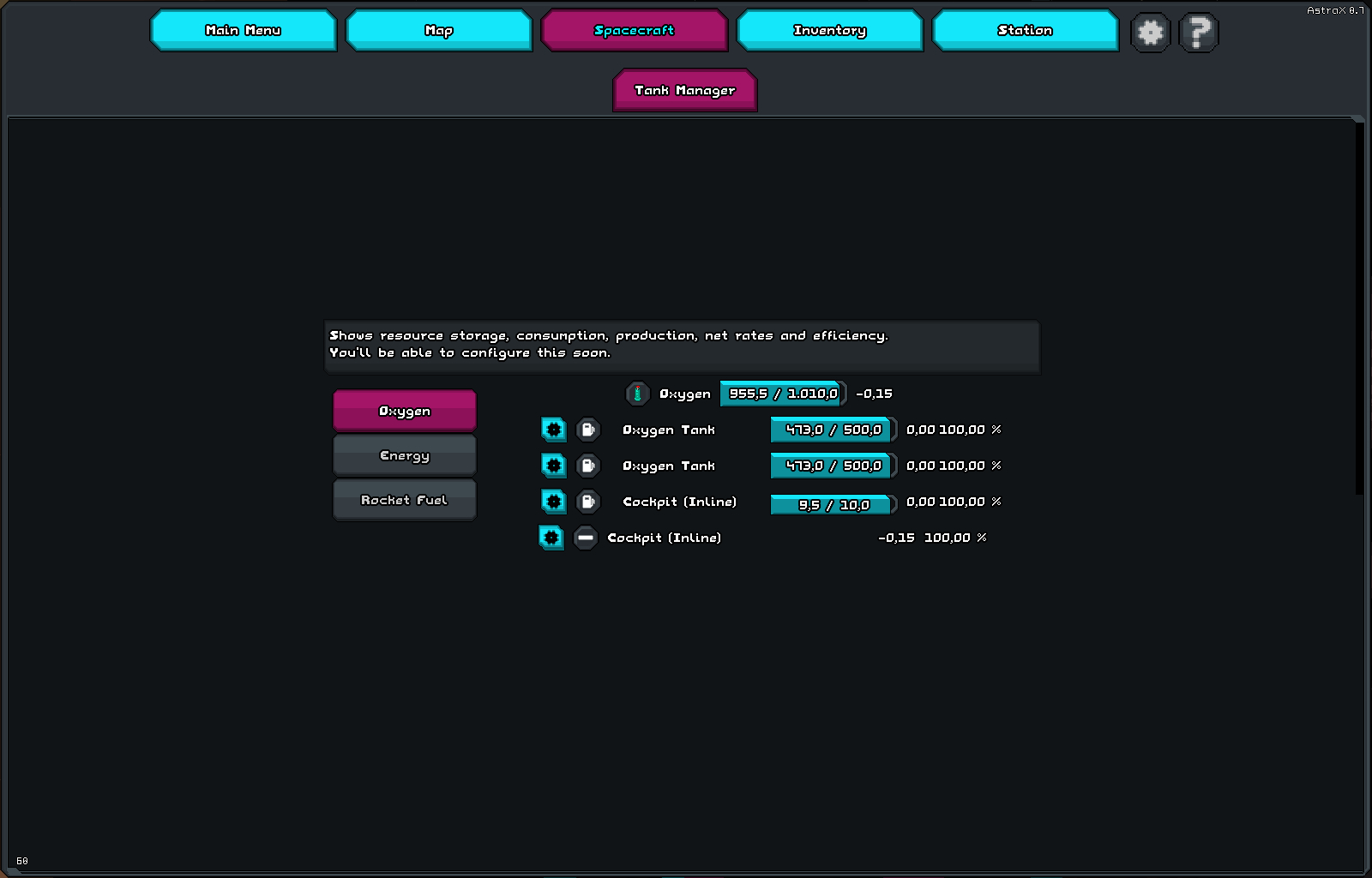This screenshot has width=1372, height=878.
Task: Open the help question mark icon
Action: (1199, 33)
